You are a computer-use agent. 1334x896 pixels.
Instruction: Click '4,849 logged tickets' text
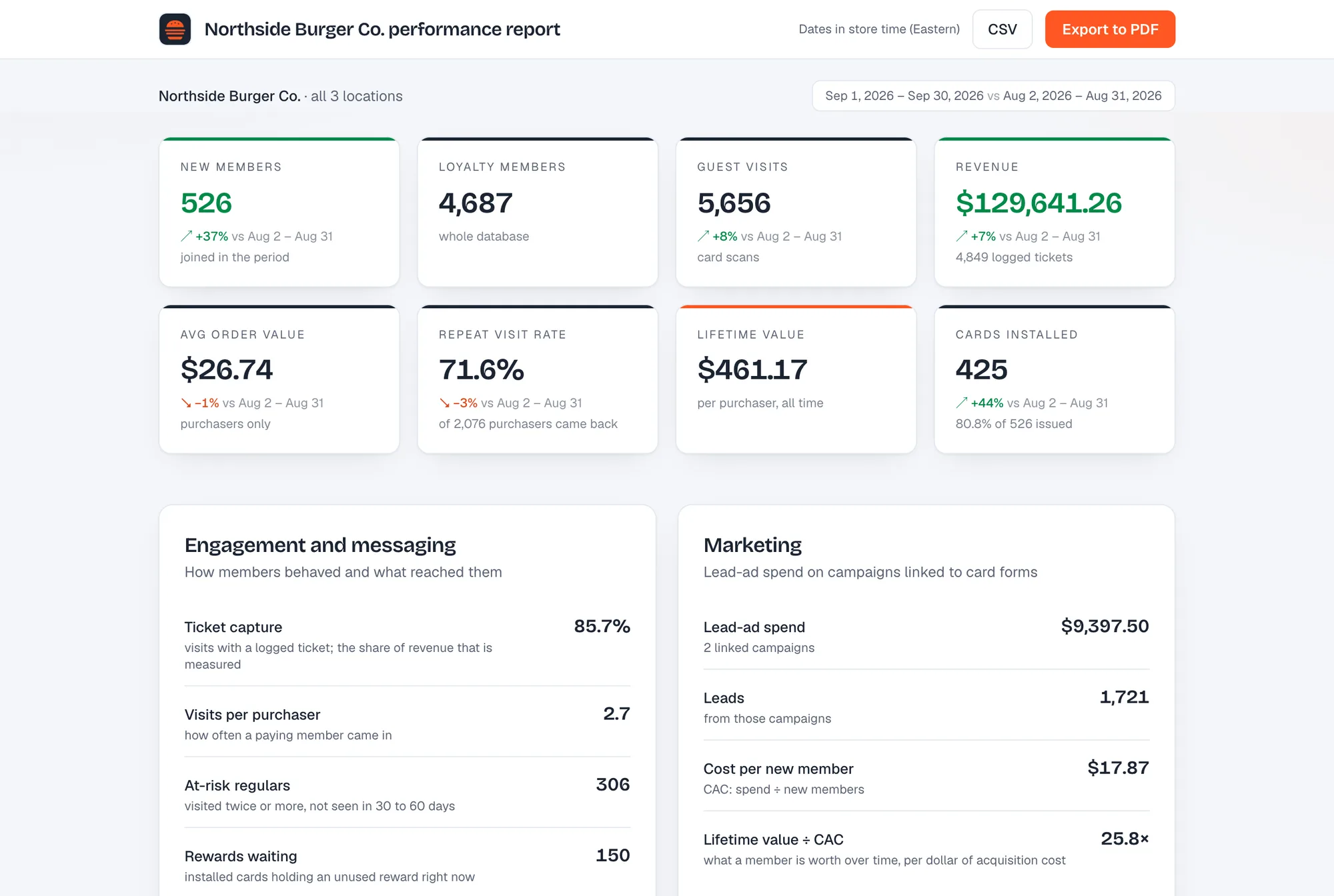pyautogui.click(x=1014, y=257)
